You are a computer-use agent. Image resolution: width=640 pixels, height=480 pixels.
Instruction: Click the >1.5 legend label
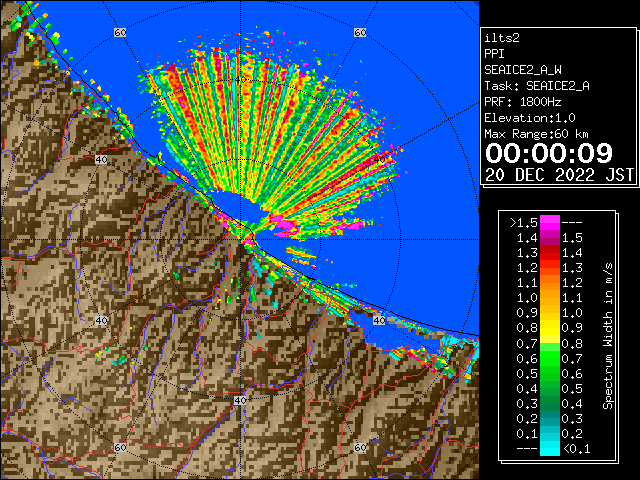click(524, 223)
